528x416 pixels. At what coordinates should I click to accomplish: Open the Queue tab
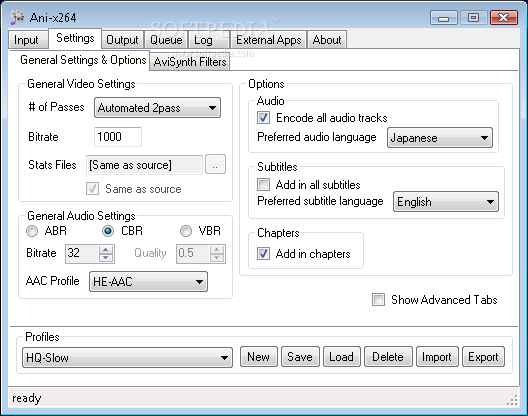[x=166, y=40]
